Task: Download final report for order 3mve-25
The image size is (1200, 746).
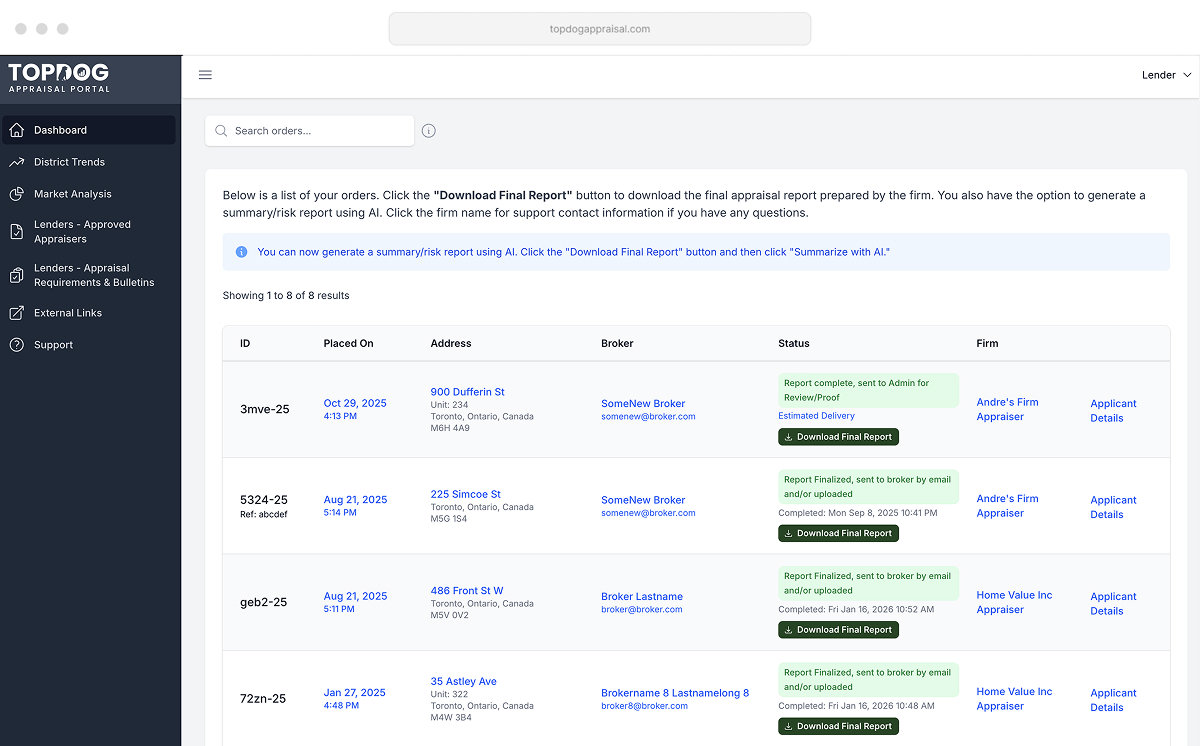Action: tap(838, 437)
